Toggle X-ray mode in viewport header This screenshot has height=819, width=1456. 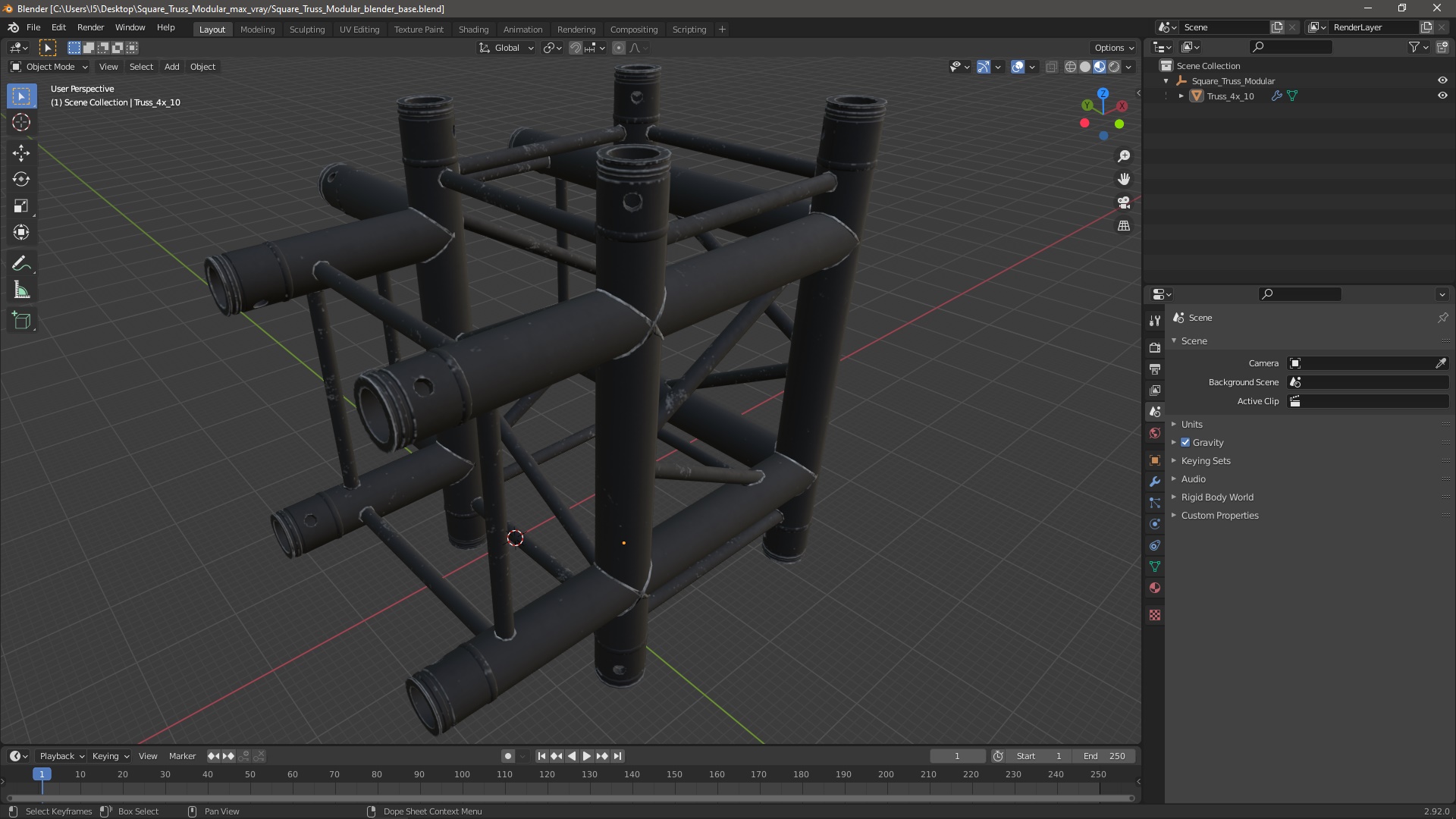tap(1051, 67)
